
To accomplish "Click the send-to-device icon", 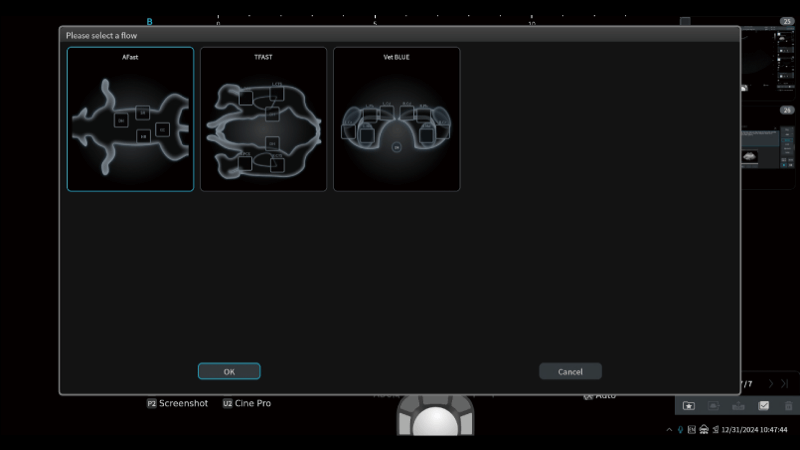I will click(713, 406).
